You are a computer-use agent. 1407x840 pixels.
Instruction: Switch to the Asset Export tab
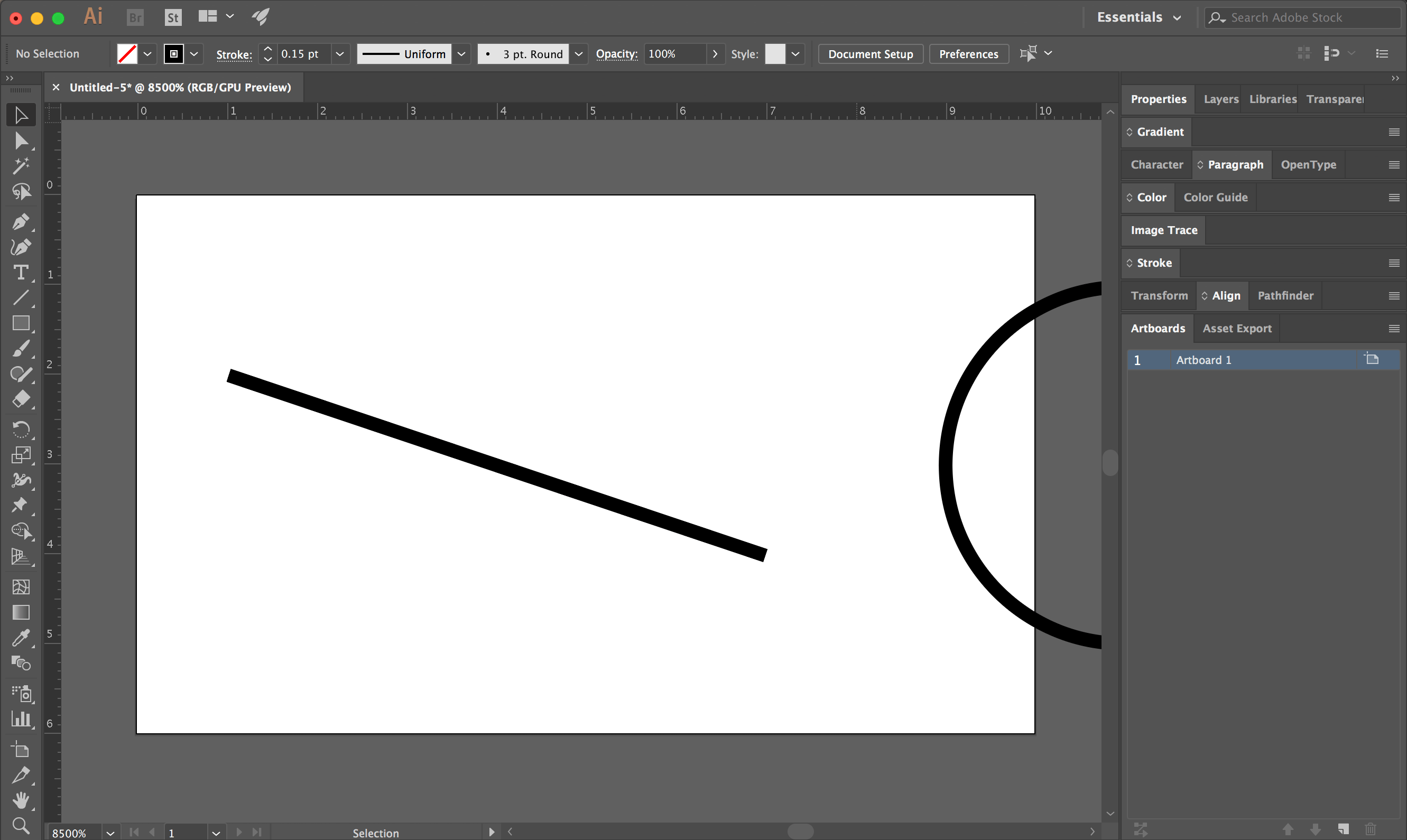point(1237,328)
